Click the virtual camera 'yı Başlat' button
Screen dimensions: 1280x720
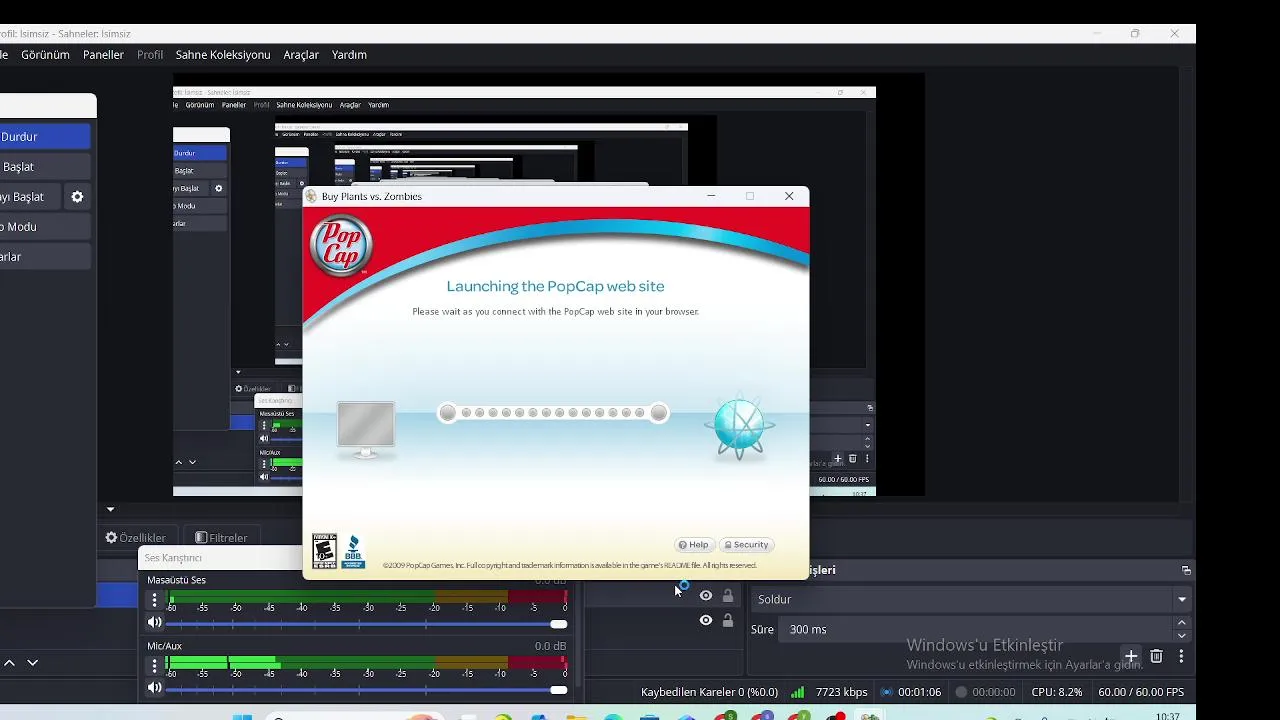tap(30, 197)
